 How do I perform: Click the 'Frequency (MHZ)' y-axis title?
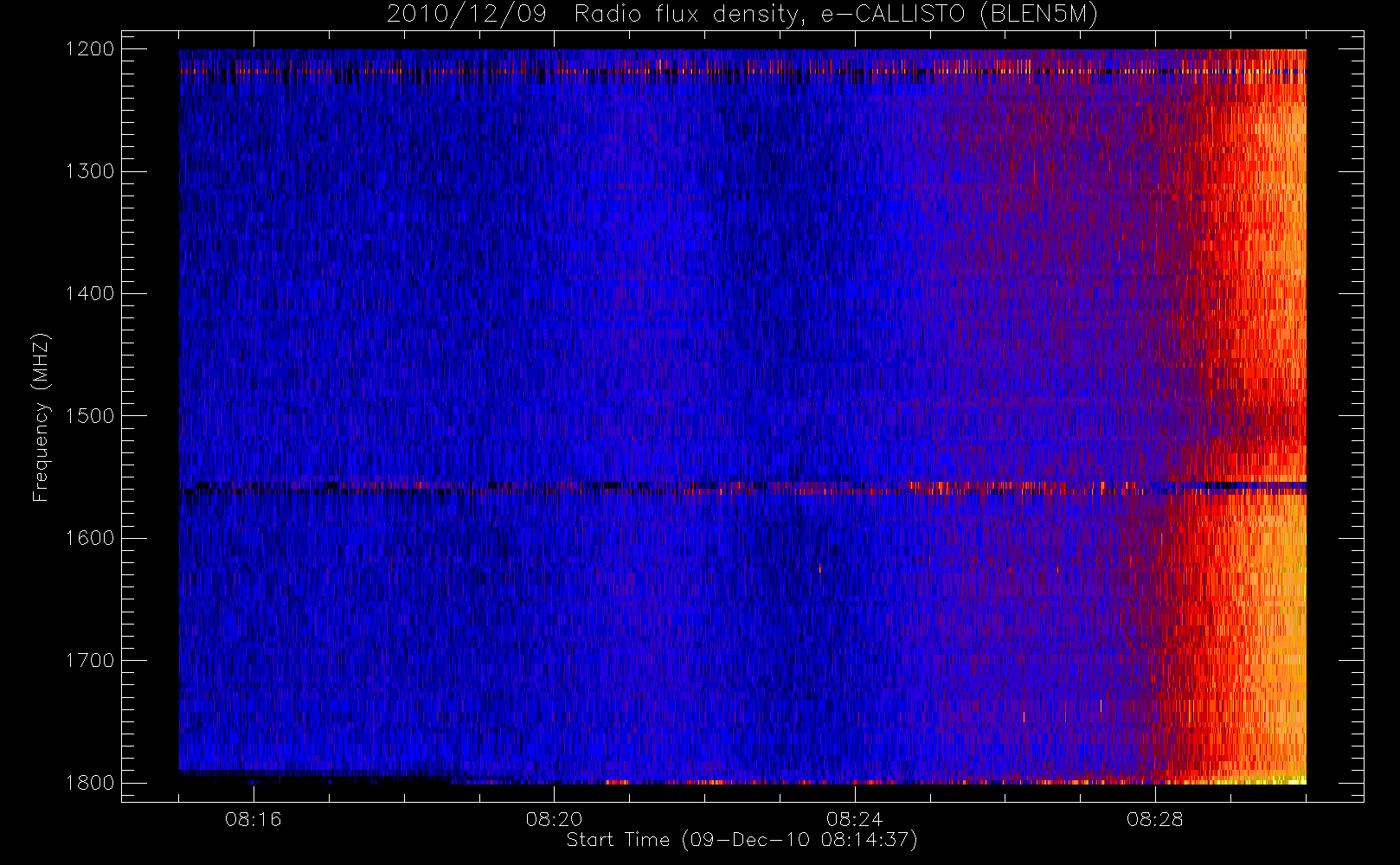coord(41,417)
